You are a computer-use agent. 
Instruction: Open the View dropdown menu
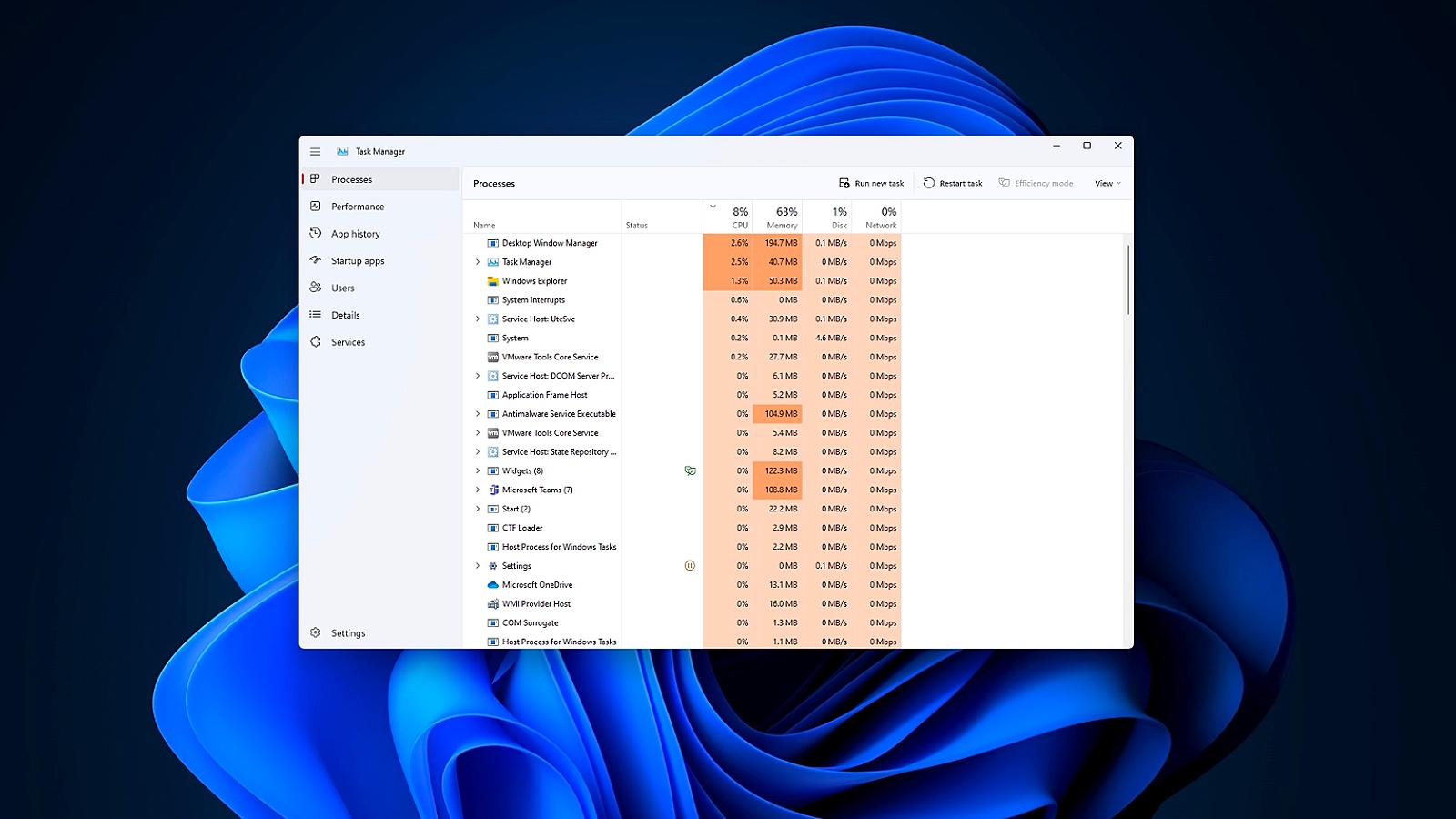pos(1107,183)
